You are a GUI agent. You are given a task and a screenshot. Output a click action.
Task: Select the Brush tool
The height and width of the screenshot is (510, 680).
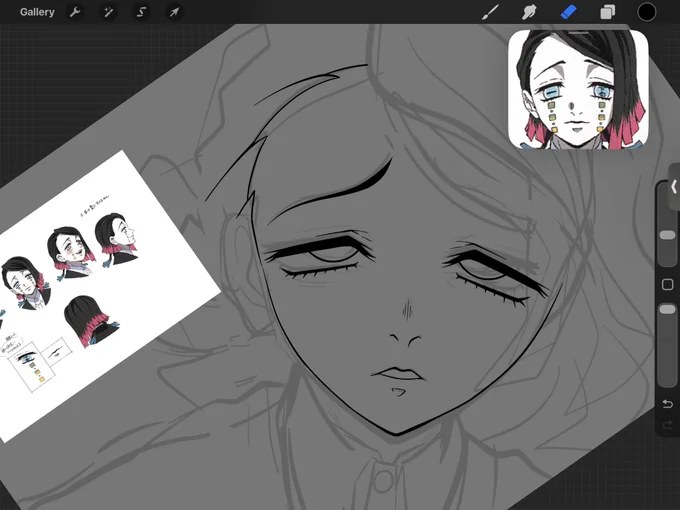(490, 12)
